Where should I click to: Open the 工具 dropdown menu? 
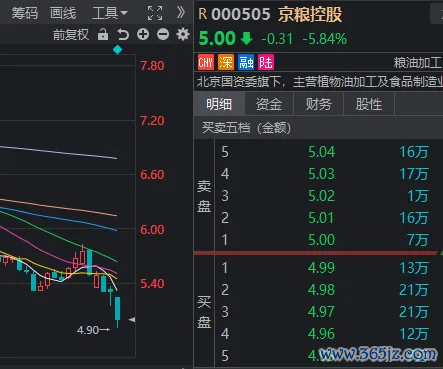[110, 13]
